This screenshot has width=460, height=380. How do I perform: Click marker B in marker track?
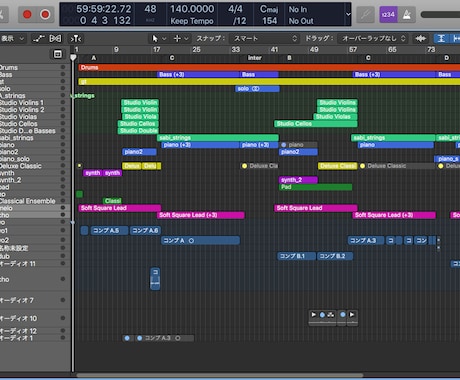(x=289, y=58)
